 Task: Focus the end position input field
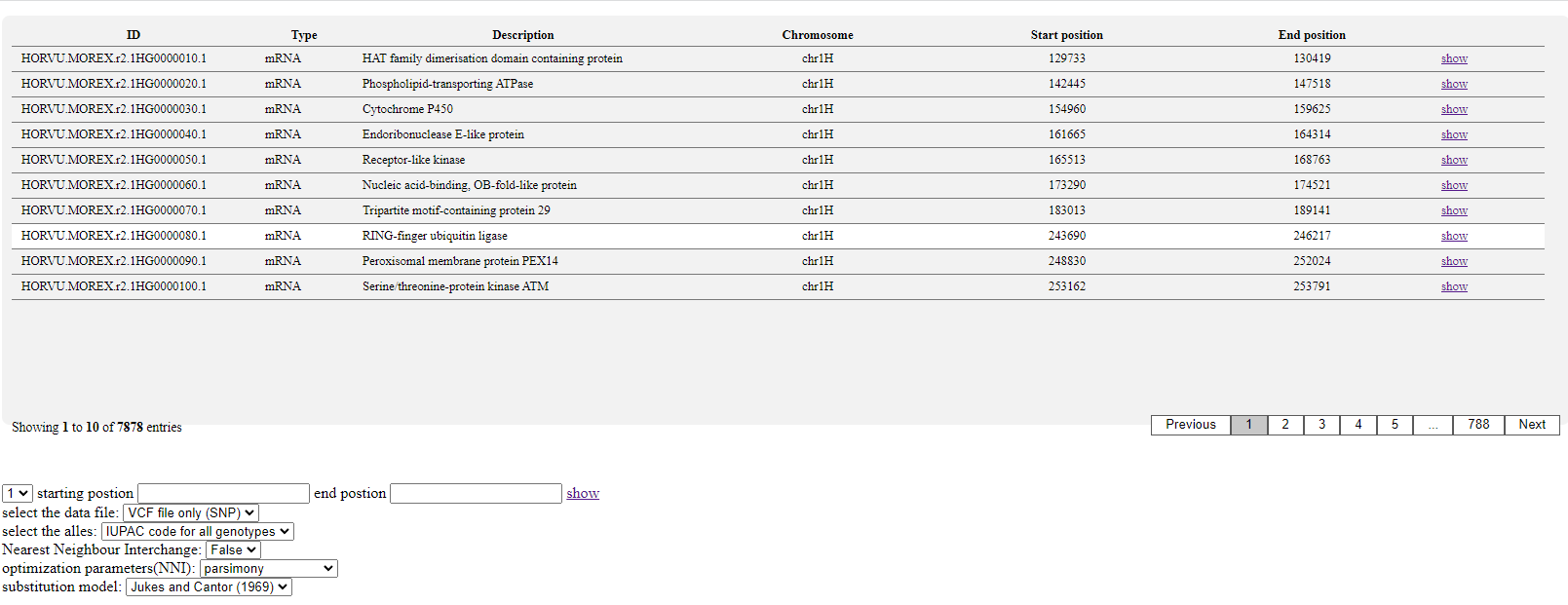476,494
